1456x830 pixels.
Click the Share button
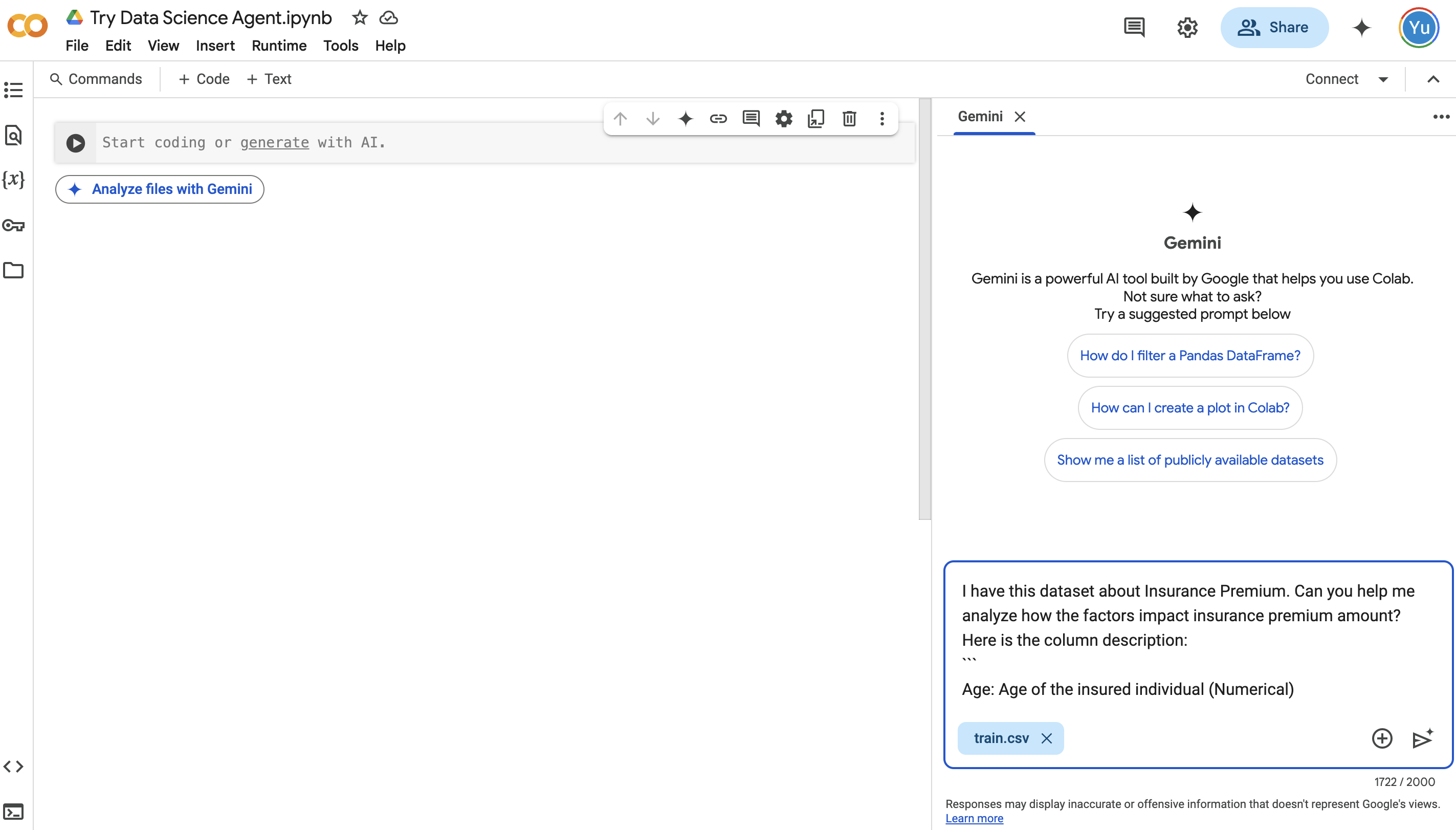(1274, 27)
